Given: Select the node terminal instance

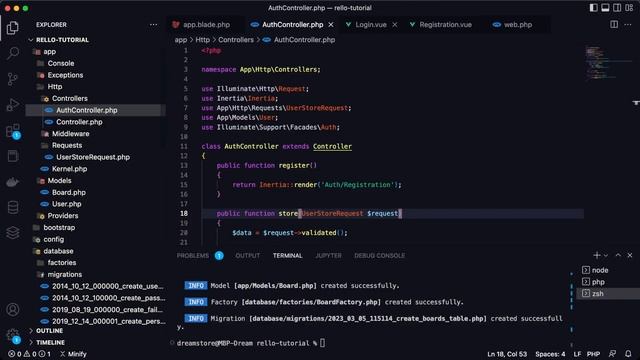Looking at the screenshot, I should tap(608, 270).
